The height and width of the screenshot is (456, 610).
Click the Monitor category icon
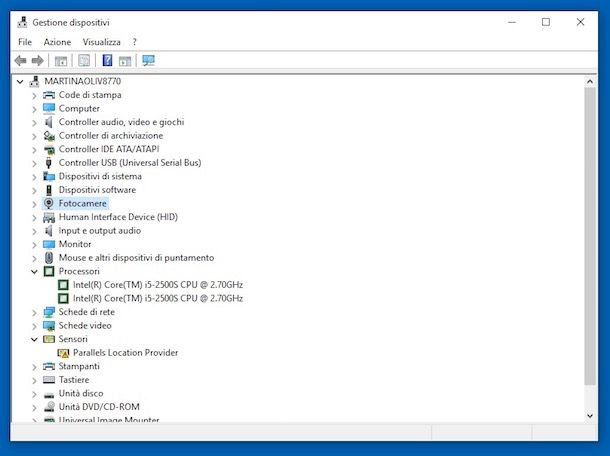pos(49,244)
